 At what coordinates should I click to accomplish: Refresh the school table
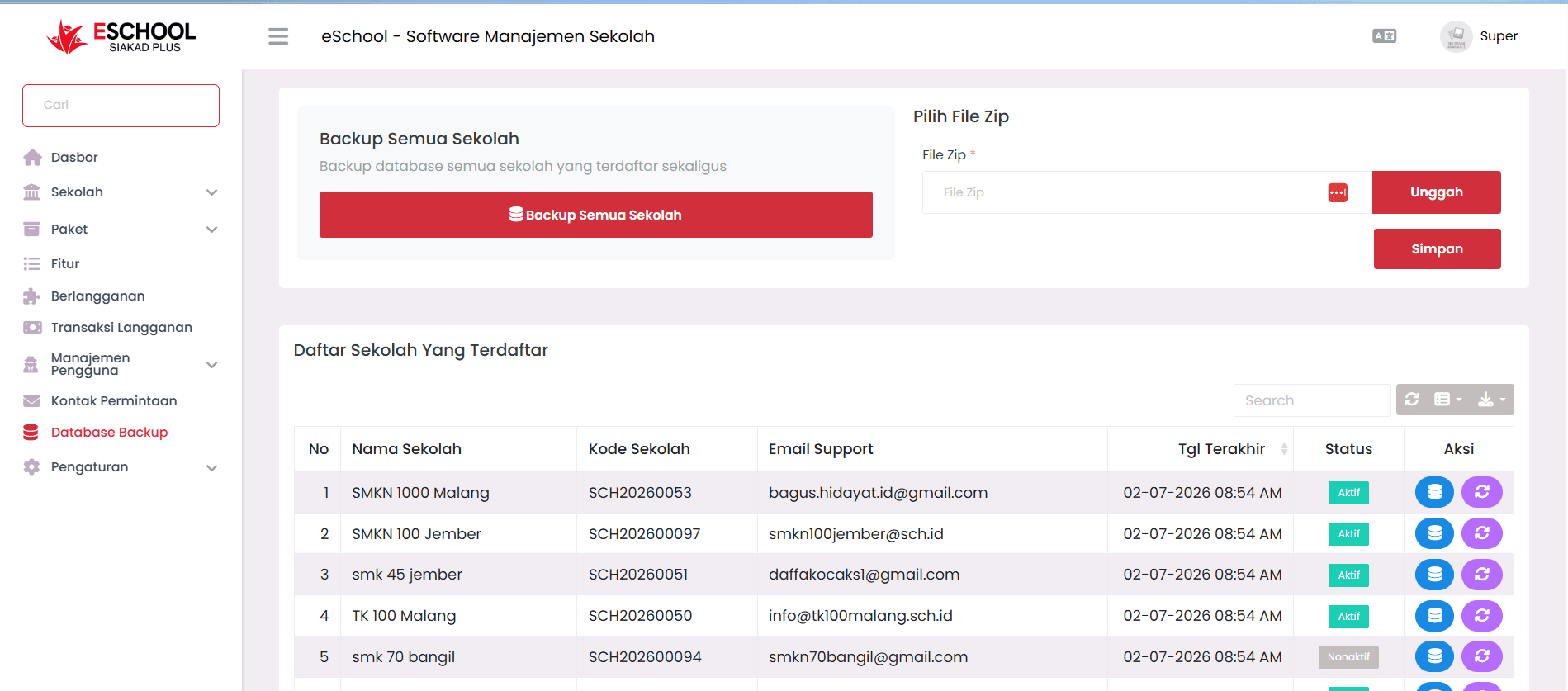[1412, 400]
